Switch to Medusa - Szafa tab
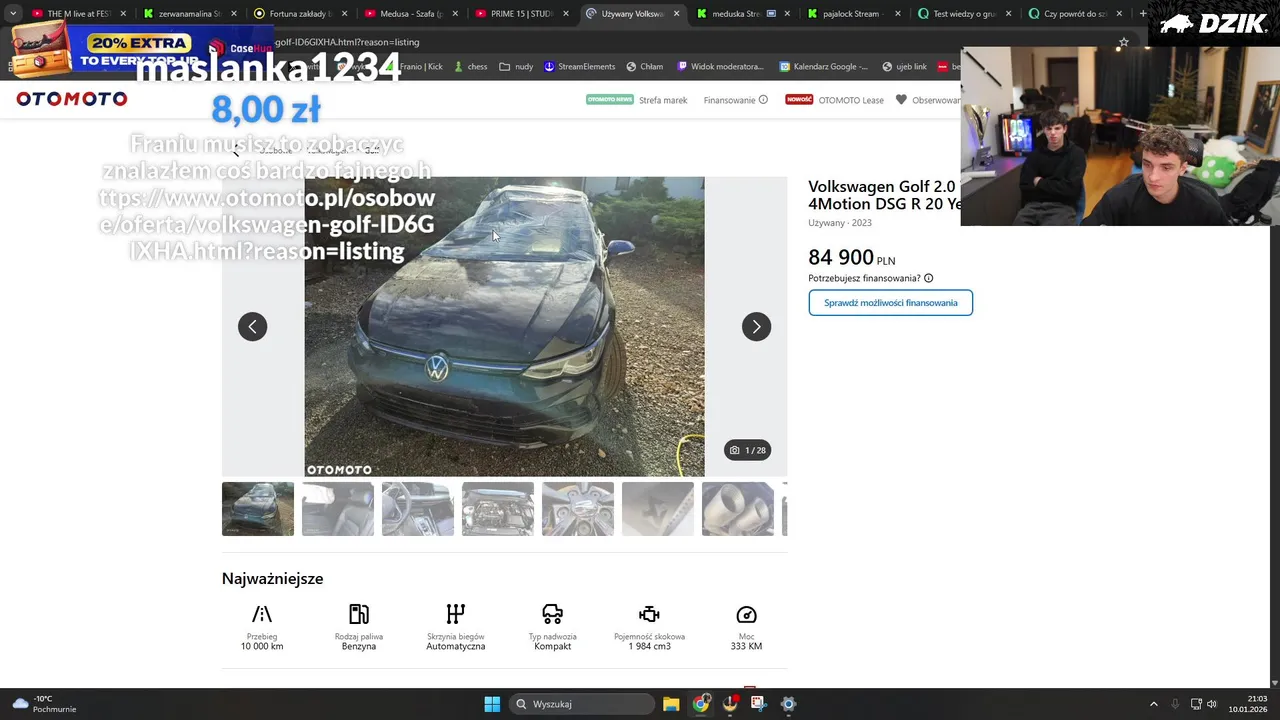Image resolution: width=1280 pixels, height=720 pixels. [x=411, y=14]
